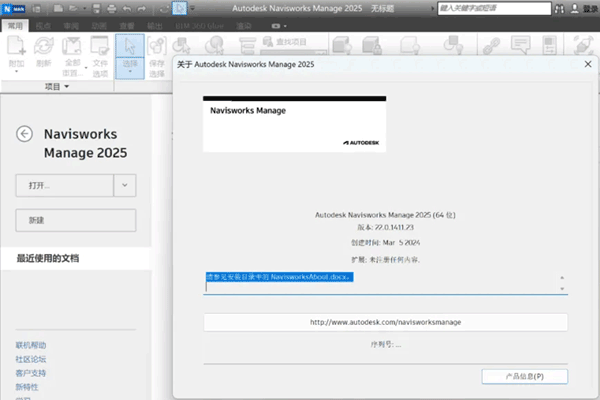600x400 pixels.
Task: Click the 保存选择 save selection icon
Action: 157,46
